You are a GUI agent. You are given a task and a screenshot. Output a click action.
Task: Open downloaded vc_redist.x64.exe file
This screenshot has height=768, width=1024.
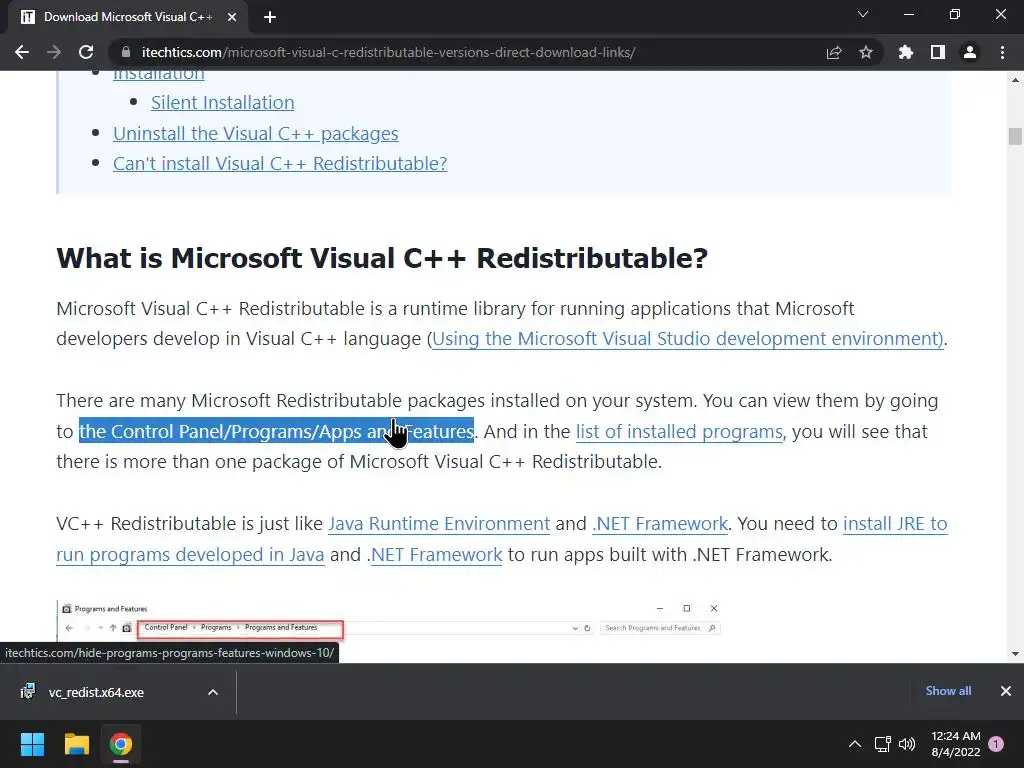click(96, 692)
